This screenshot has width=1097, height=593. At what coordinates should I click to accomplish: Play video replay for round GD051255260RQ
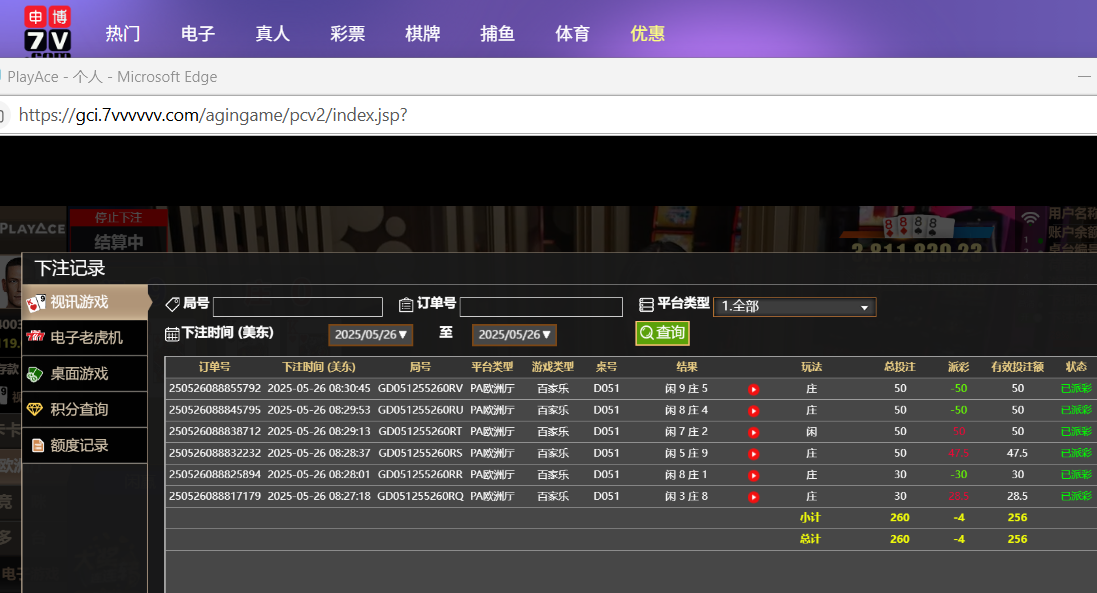[x=753, y=497]
